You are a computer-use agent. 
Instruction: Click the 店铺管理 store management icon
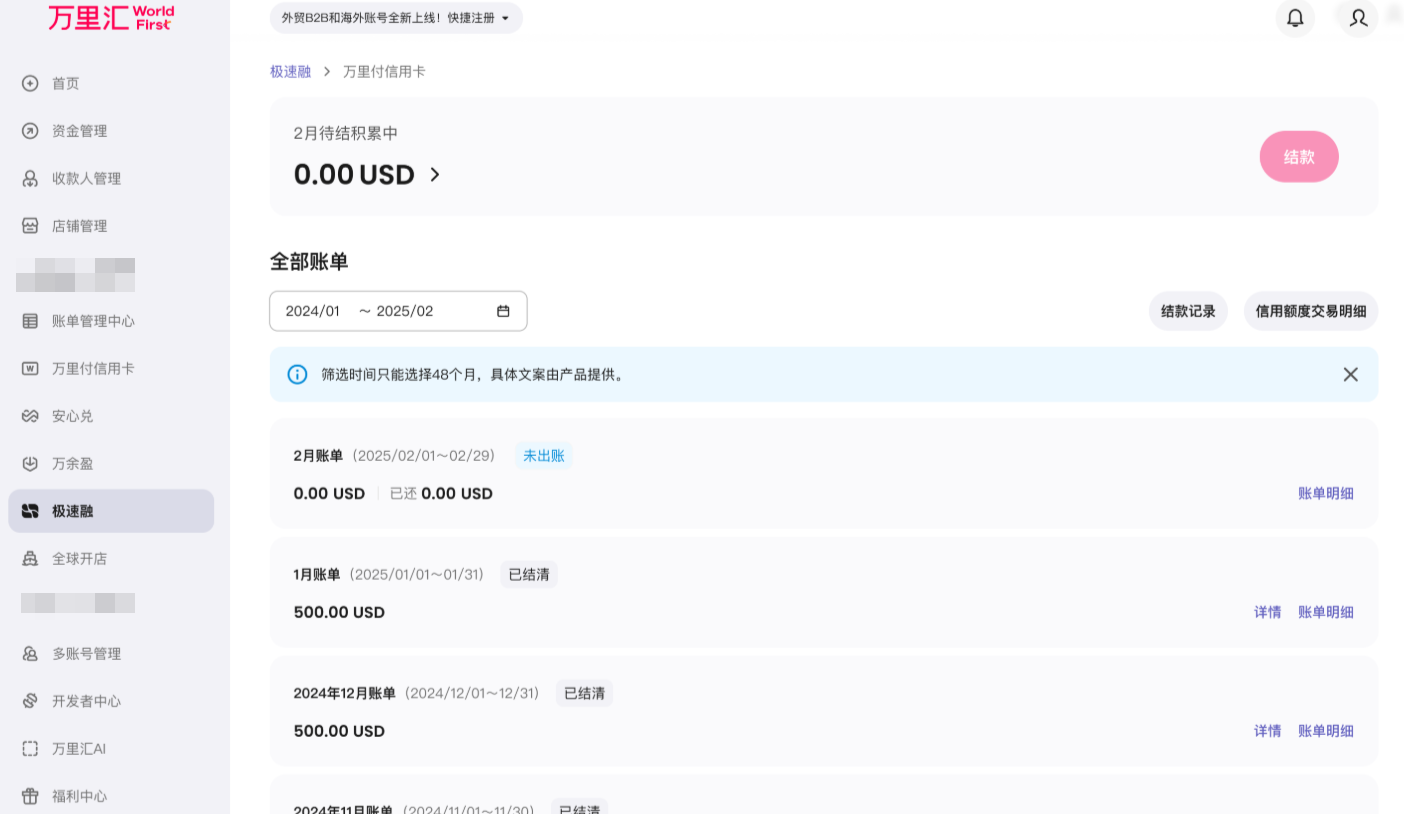point(30,225)
